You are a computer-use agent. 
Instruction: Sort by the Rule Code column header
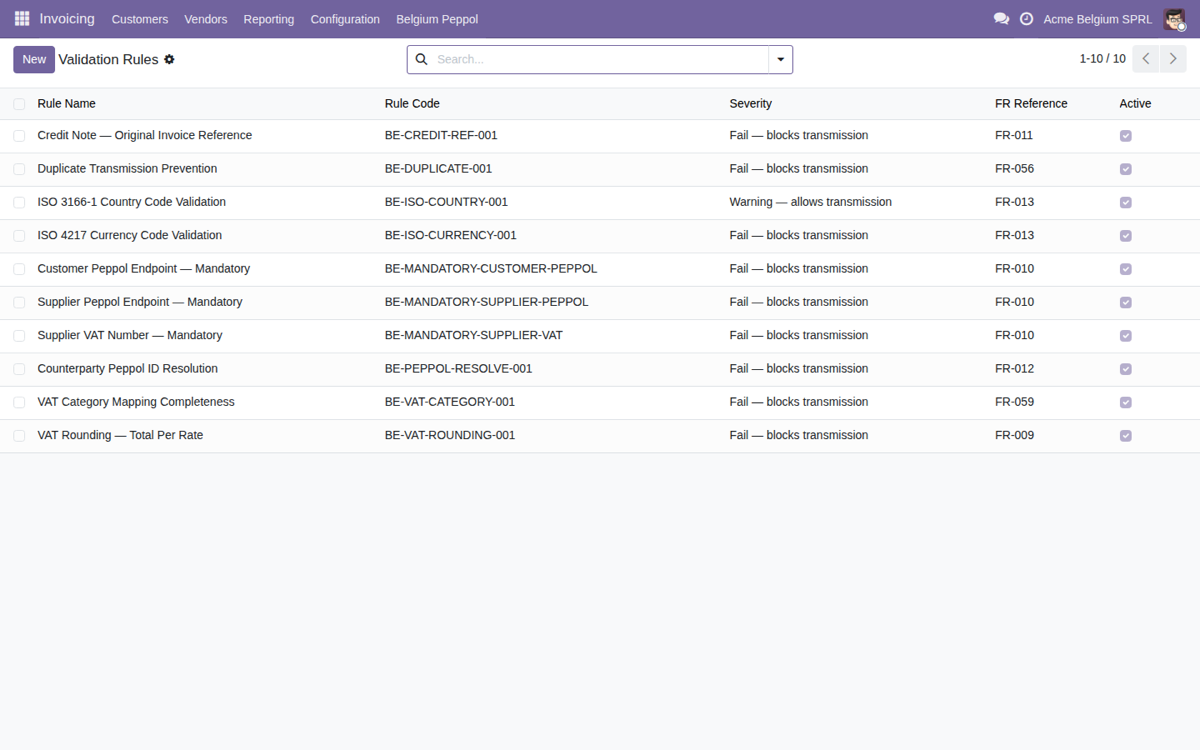[x=412, y=104]
